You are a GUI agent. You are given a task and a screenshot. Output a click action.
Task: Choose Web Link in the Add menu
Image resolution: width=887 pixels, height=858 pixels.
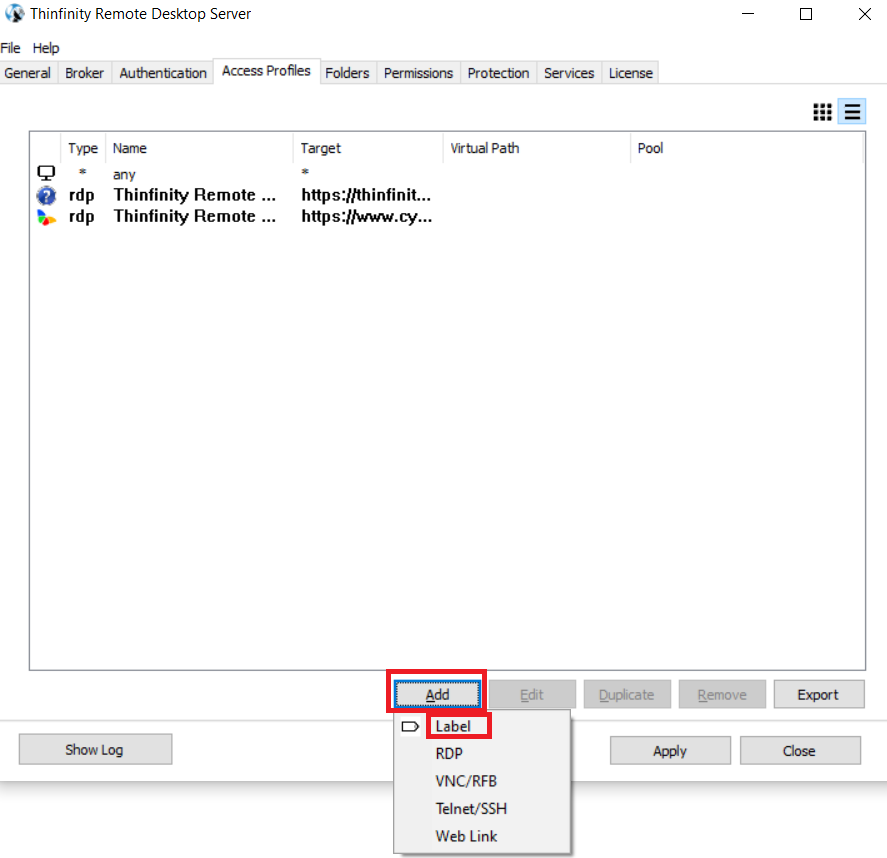tap(466, 836)
